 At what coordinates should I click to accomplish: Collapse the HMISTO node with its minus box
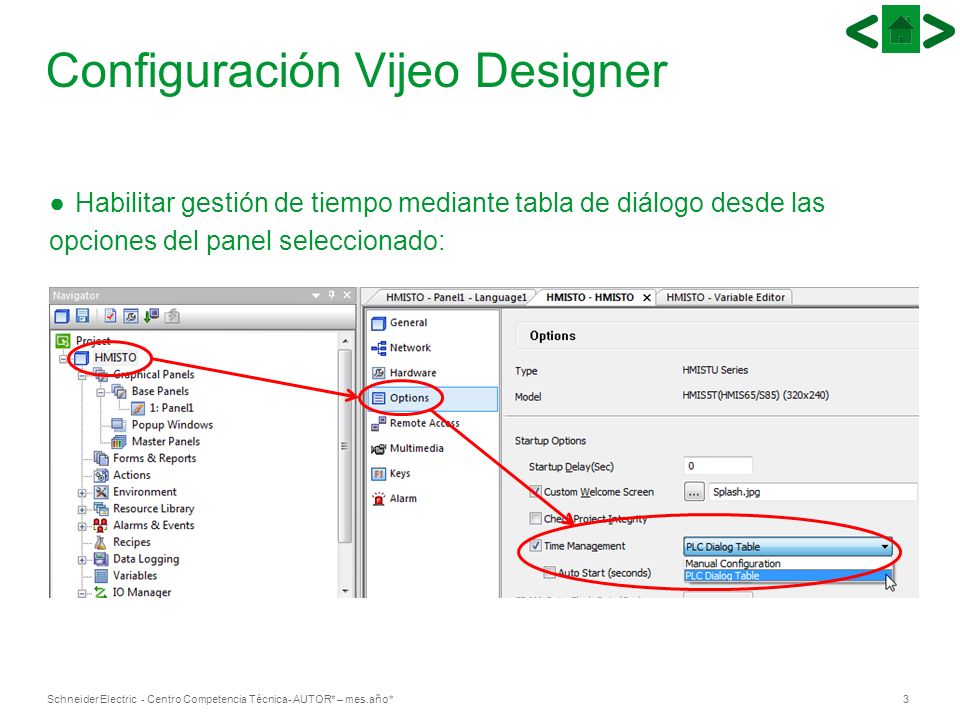[x=63, y=358]
